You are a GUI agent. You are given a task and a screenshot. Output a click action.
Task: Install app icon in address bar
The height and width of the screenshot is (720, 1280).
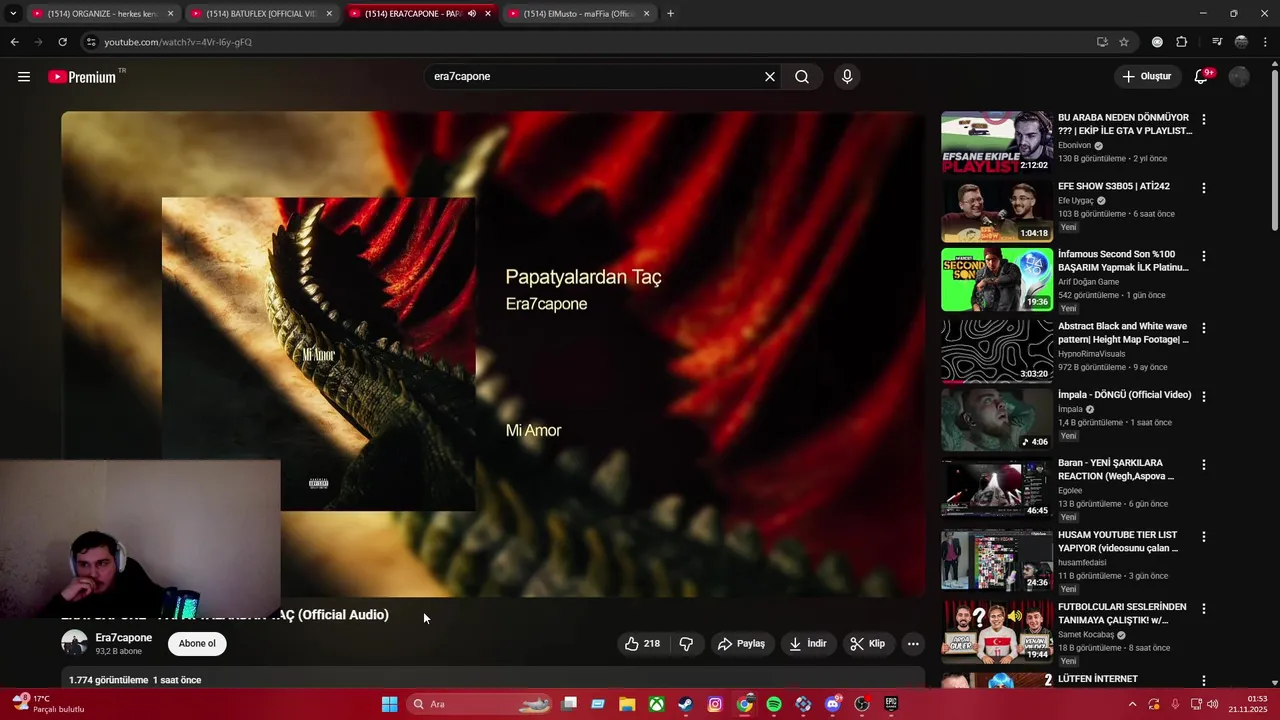[1102, 42]
